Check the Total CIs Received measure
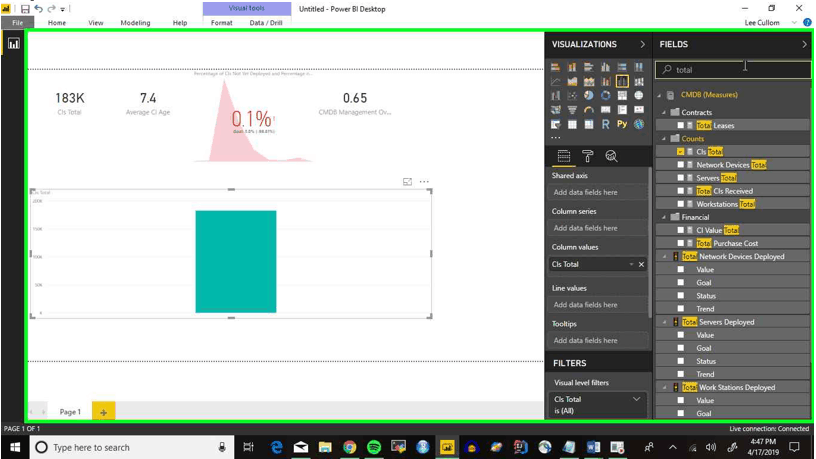The height and width of the screenshot is (459, 816). (x=680, y=191)
